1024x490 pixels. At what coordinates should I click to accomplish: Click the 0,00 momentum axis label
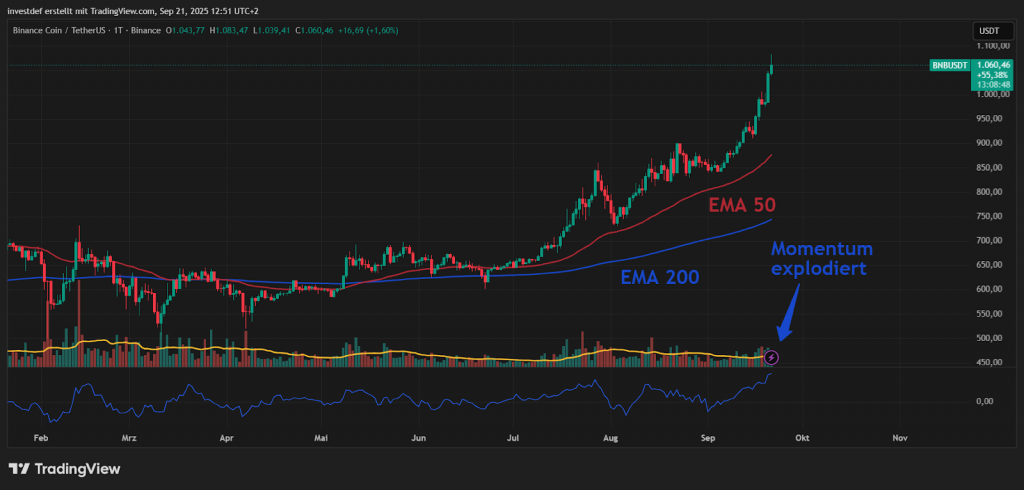tap(986, 401)
